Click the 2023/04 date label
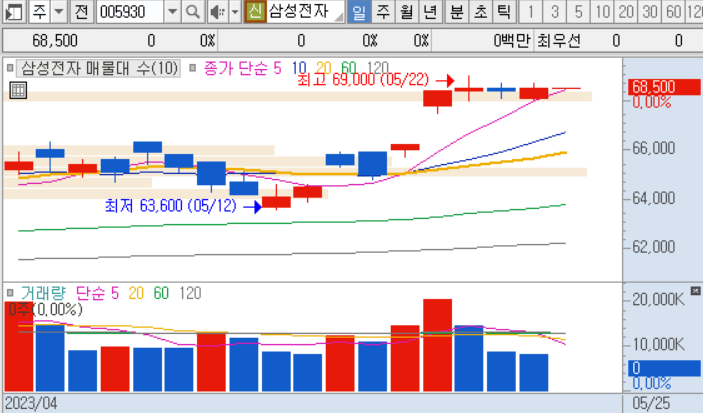 click(31, 403)
